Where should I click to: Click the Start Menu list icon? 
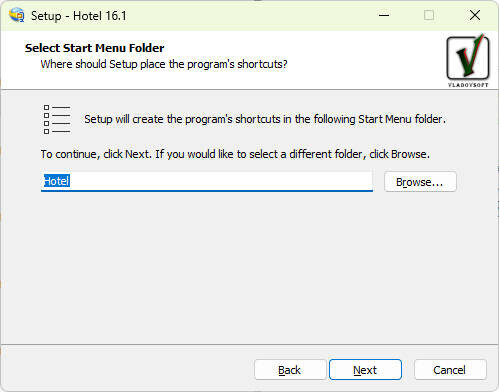[57, 119]
